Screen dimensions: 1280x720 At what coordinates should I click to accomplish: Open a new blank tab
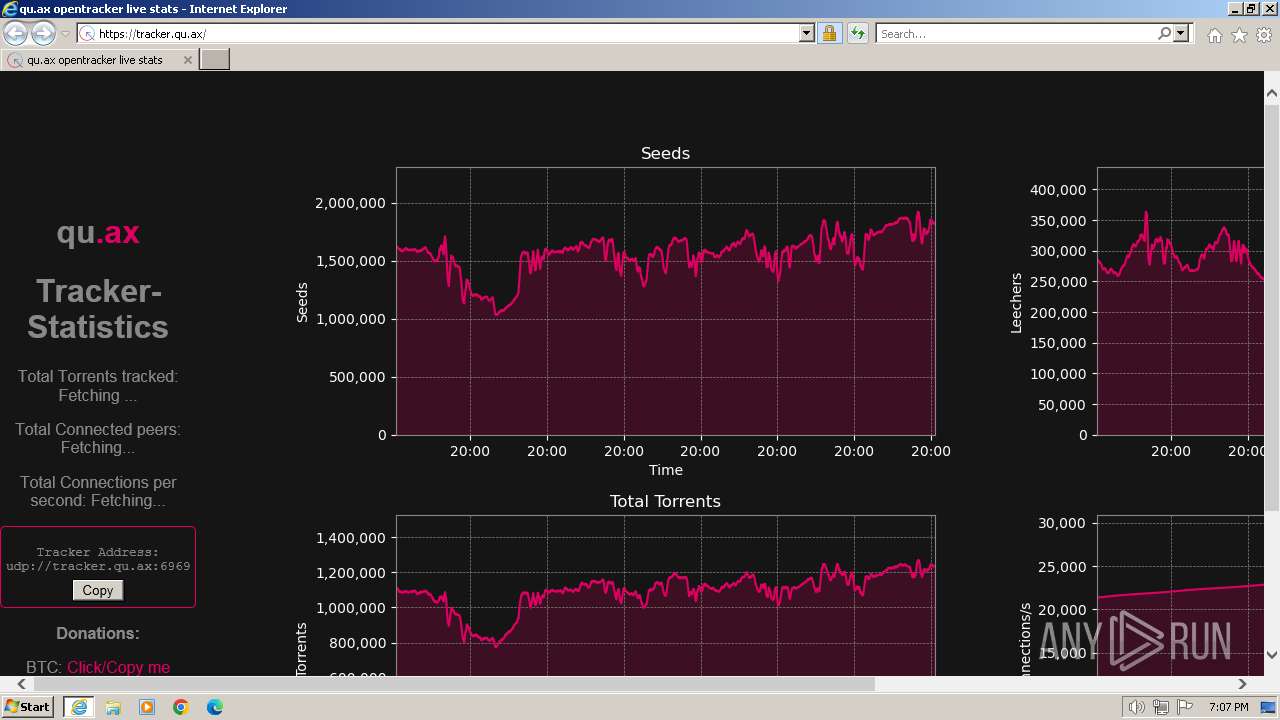[x=215, y=60]
